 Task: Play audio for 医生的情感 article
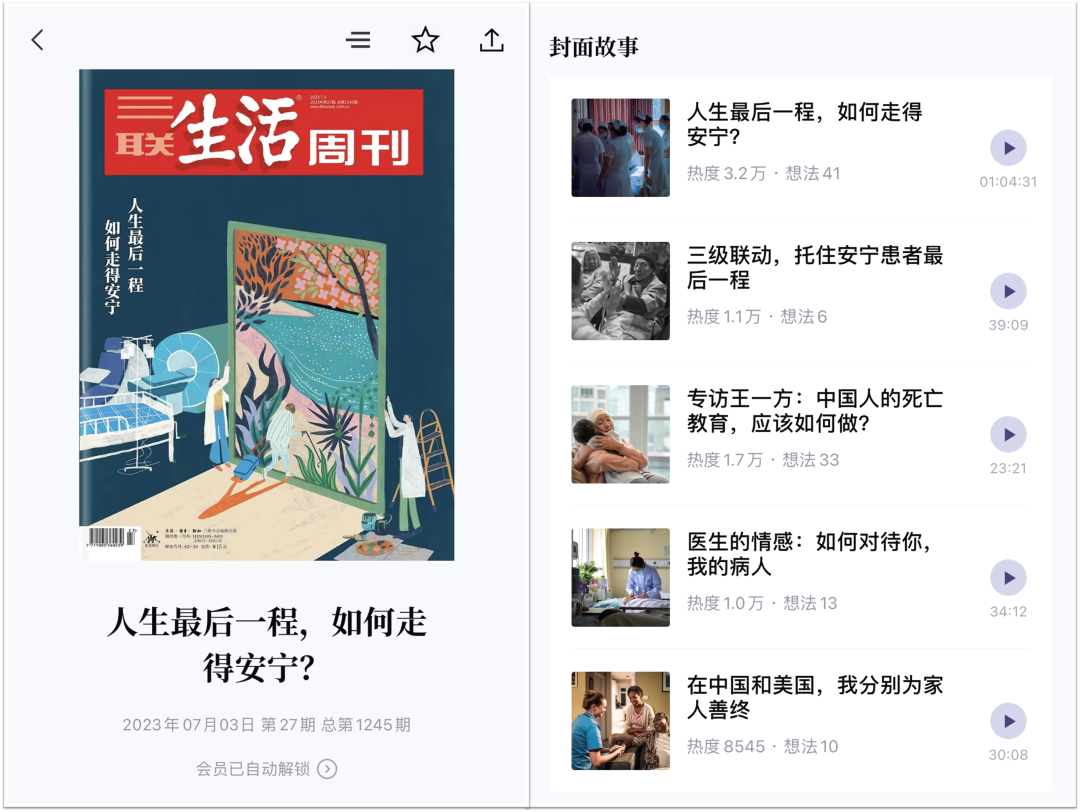click(1008, 578)
